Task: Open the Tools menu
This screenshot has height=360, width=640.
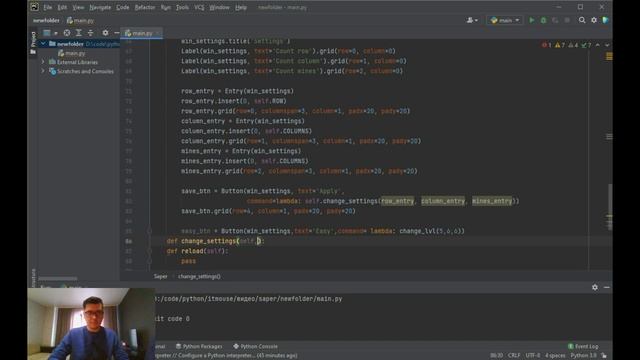Action: pos(182,7)
